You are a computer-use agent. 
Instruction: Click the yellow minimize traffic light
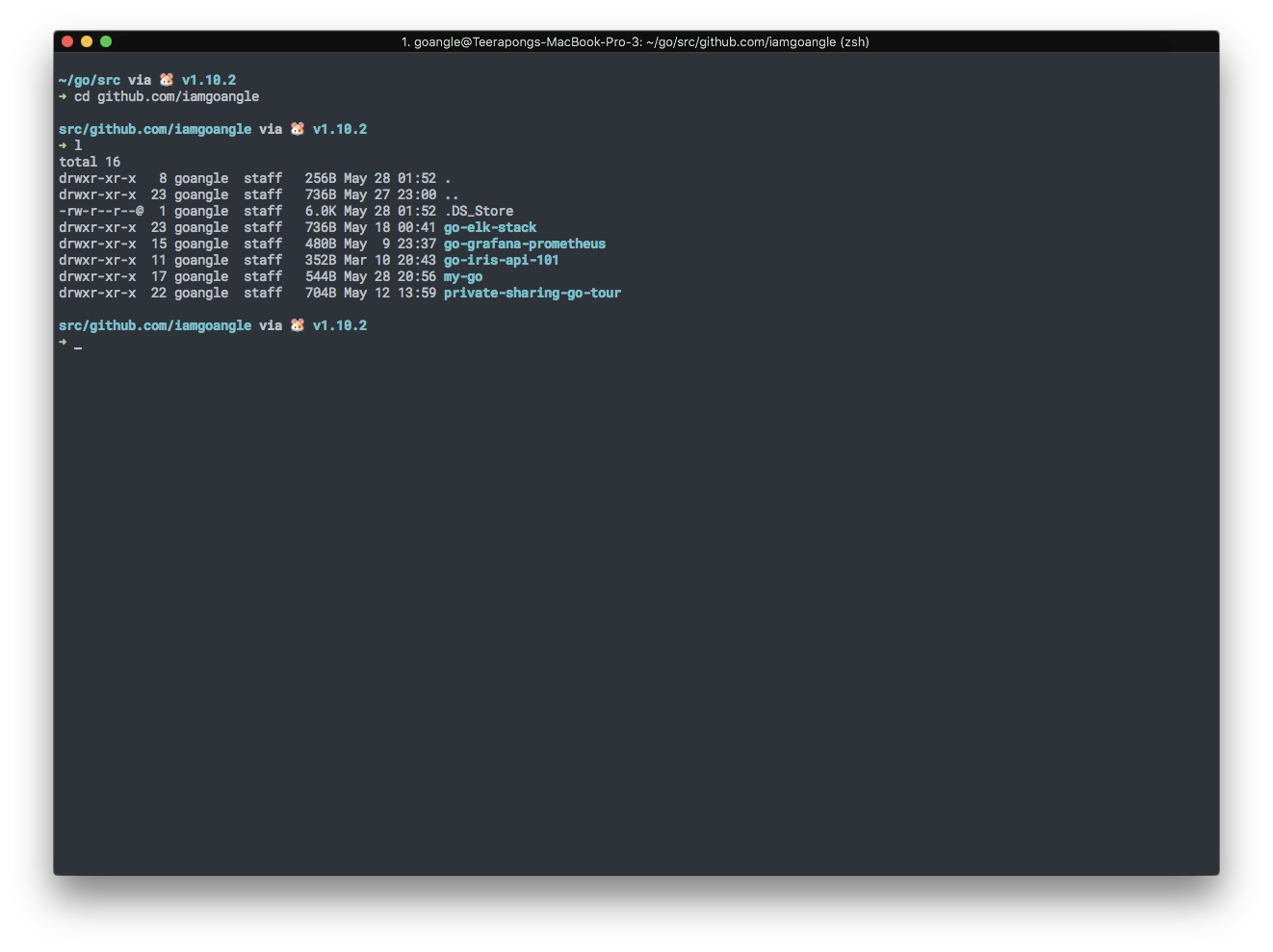86,41
